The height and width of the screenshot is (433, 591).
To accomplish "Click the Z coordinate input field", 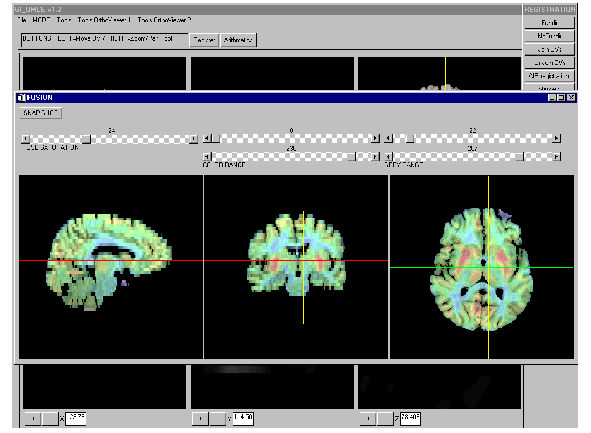I will tap(410, 418).
